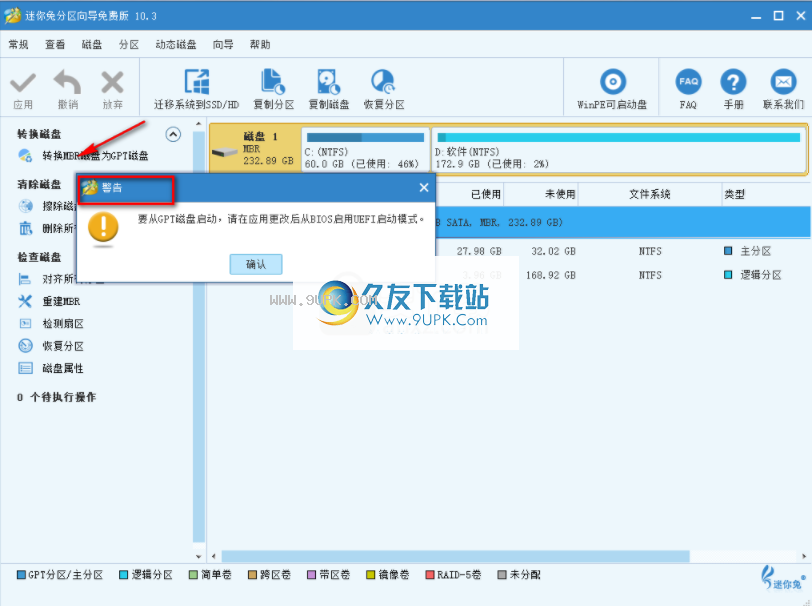The width and height of the screenshot is (812, 606).
Task: Collapse the 转换磁盘 section chevron
Action: [173, 135]
